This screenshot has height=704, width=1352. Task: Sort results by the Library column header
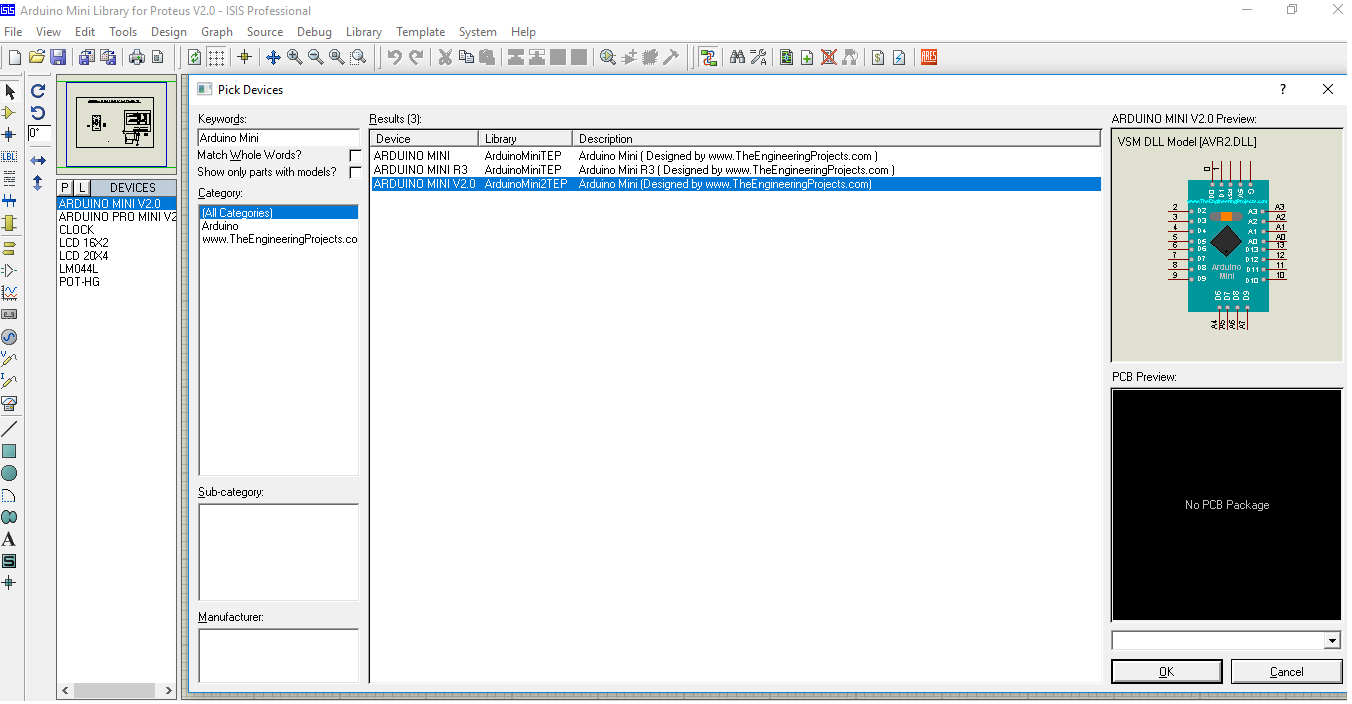pyautogui.click(x=525, y=139)
